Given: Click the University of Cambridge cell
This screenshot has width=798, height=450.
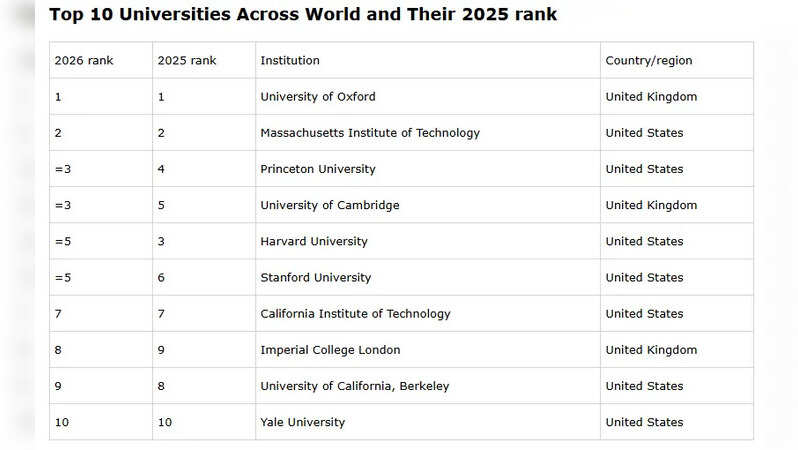Looking at the screenshot, I should (329, 205).
